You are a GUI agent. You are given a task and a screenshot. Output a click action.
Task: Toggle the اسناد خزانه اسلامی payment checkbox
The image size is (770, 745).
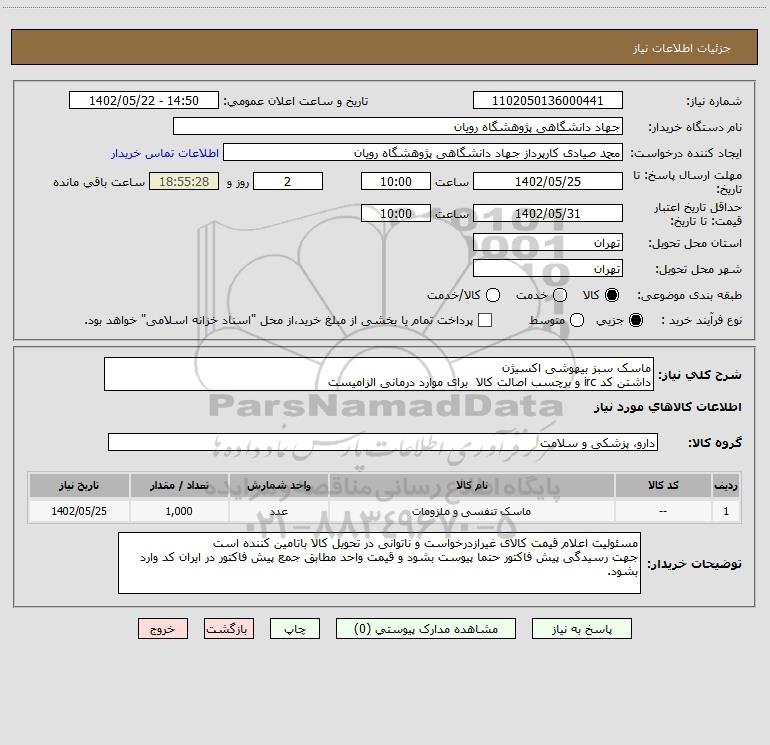click(485, 320)
